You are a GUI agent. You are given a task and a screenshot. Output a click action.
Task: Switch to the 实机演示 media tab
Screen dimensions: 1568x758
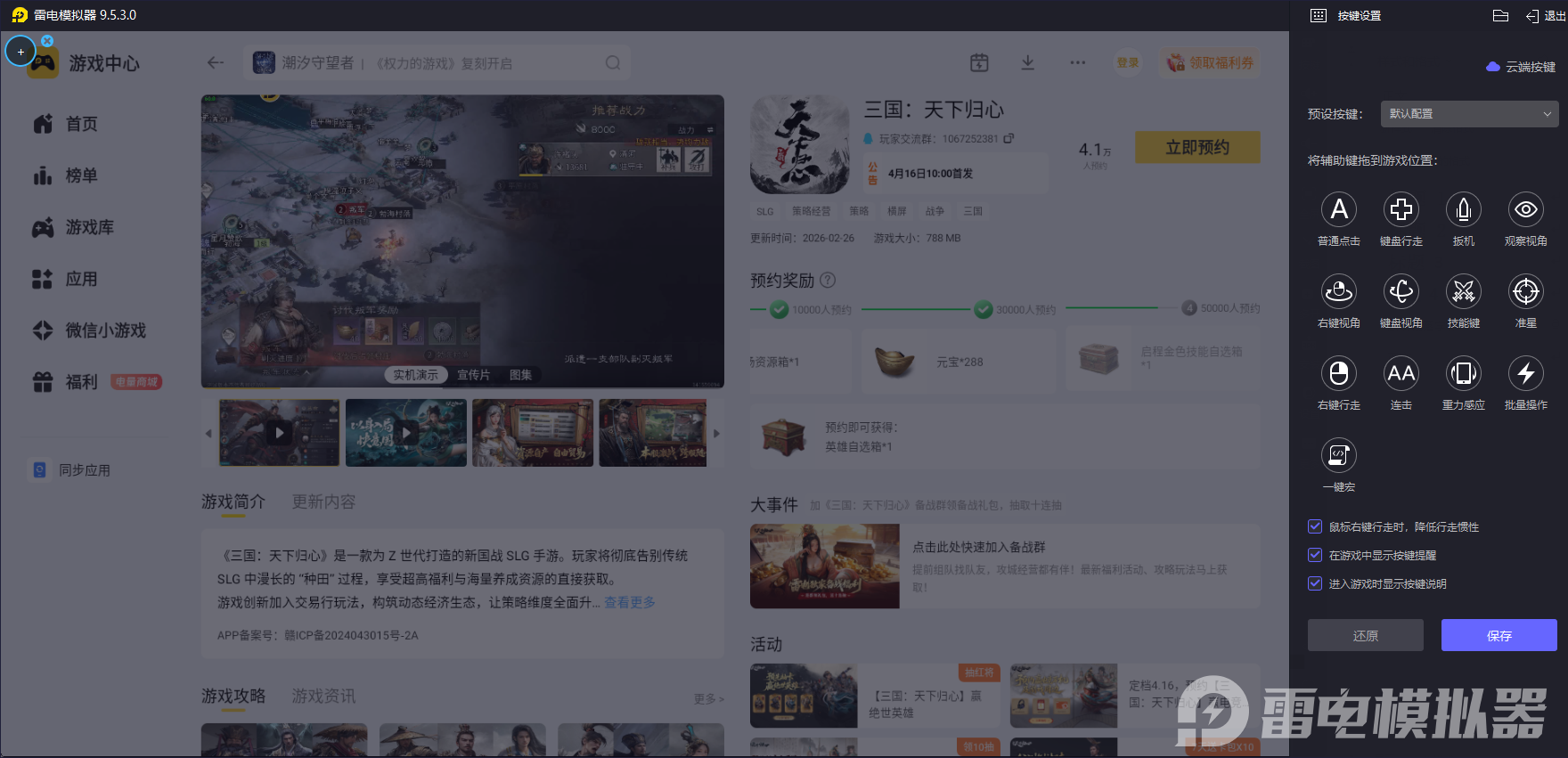[x=416, y=375]
